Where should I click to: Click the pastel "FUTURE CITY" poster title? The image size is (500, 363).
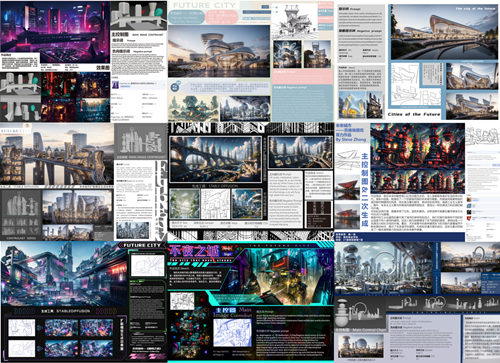204,5
